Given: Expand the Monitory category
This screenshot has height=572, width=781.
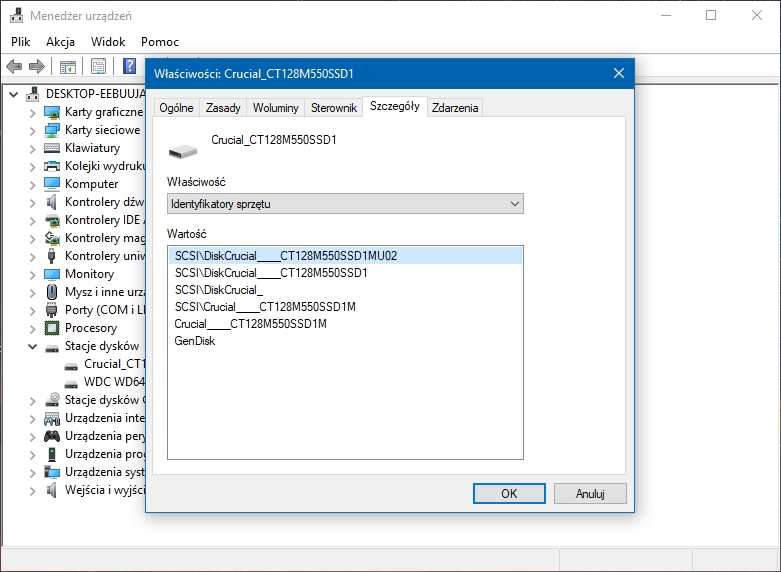Looking at the screenshot, I should point(32,275).
